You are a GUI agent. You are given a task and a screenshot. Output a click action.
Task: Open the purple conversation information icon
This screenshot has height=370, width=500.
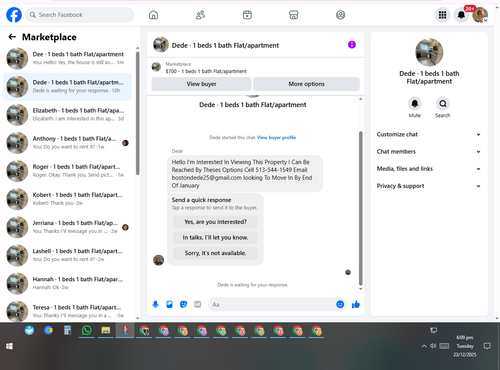pos(352,45)
